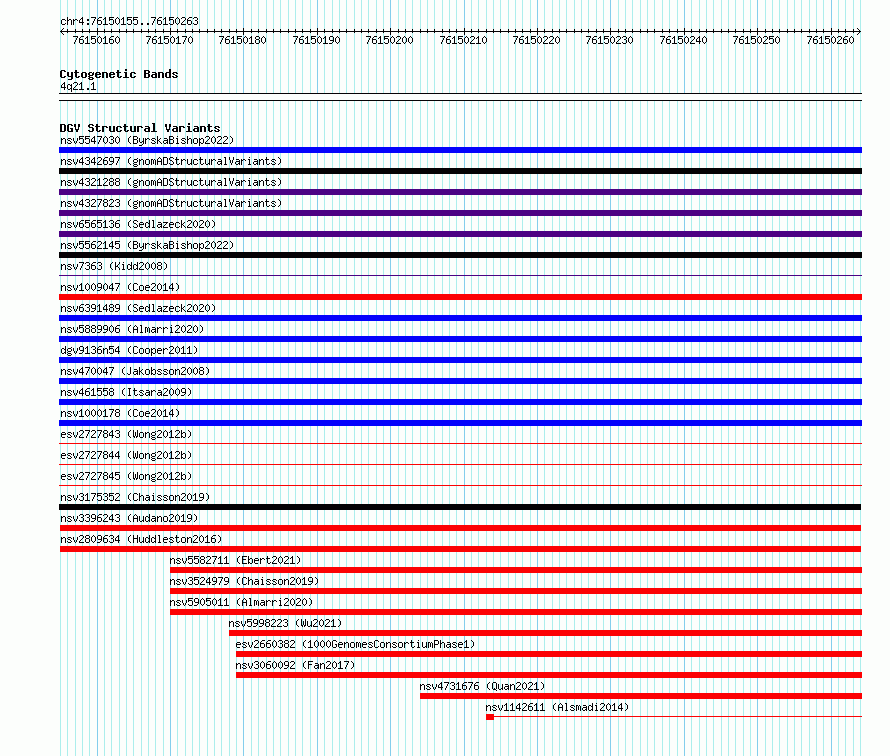Open nsv5562145 (ByrskaBishop2022) label
This screenshot has height=756, width=890.
(x=147, y=245)
